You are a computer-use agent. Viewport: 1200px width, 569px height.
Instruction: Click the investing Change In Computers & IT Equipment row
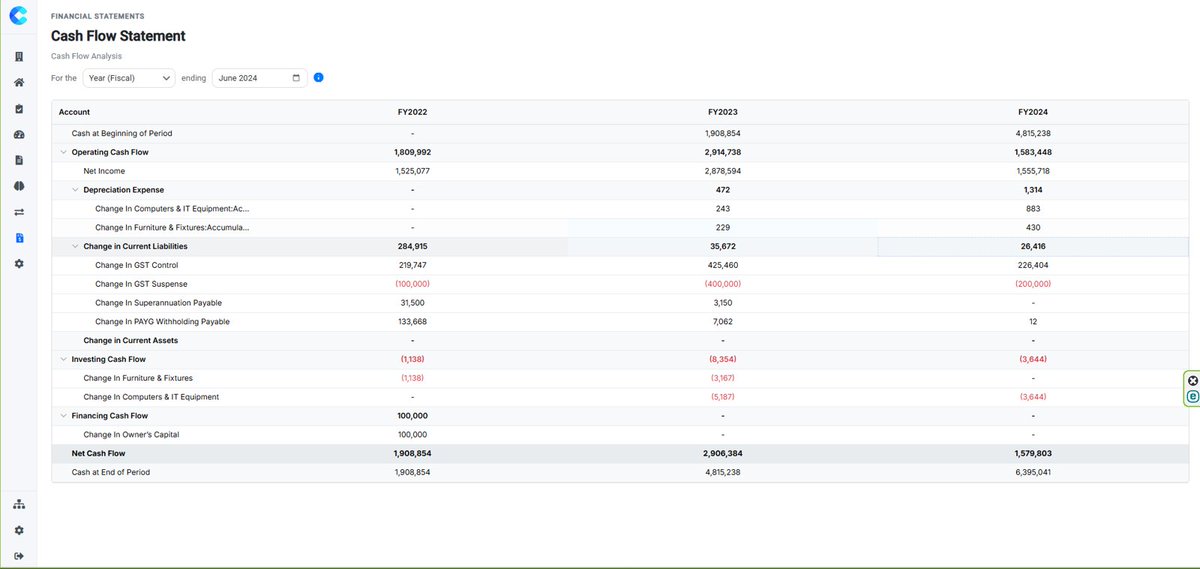(x=620, y=397)
